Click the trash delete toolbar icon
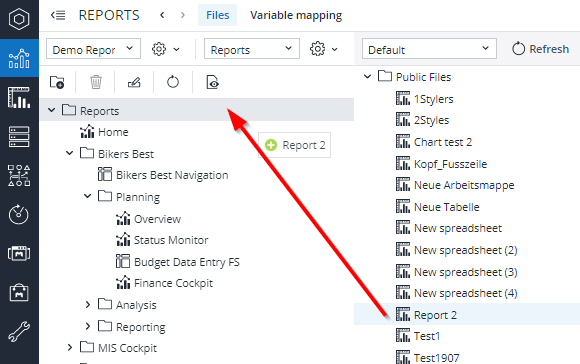 (x=96, y=82)
